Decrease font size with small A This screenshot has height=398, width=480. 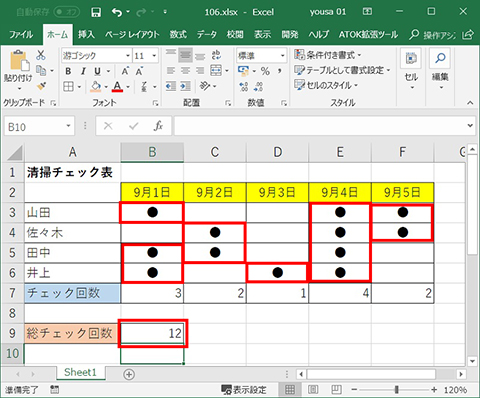[139, 71]
